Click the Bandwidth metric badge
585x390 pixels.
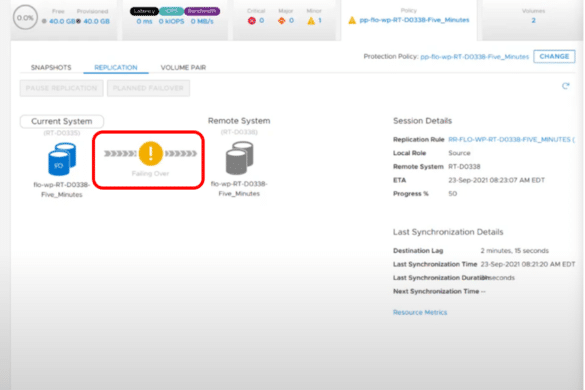pos(202,11)
